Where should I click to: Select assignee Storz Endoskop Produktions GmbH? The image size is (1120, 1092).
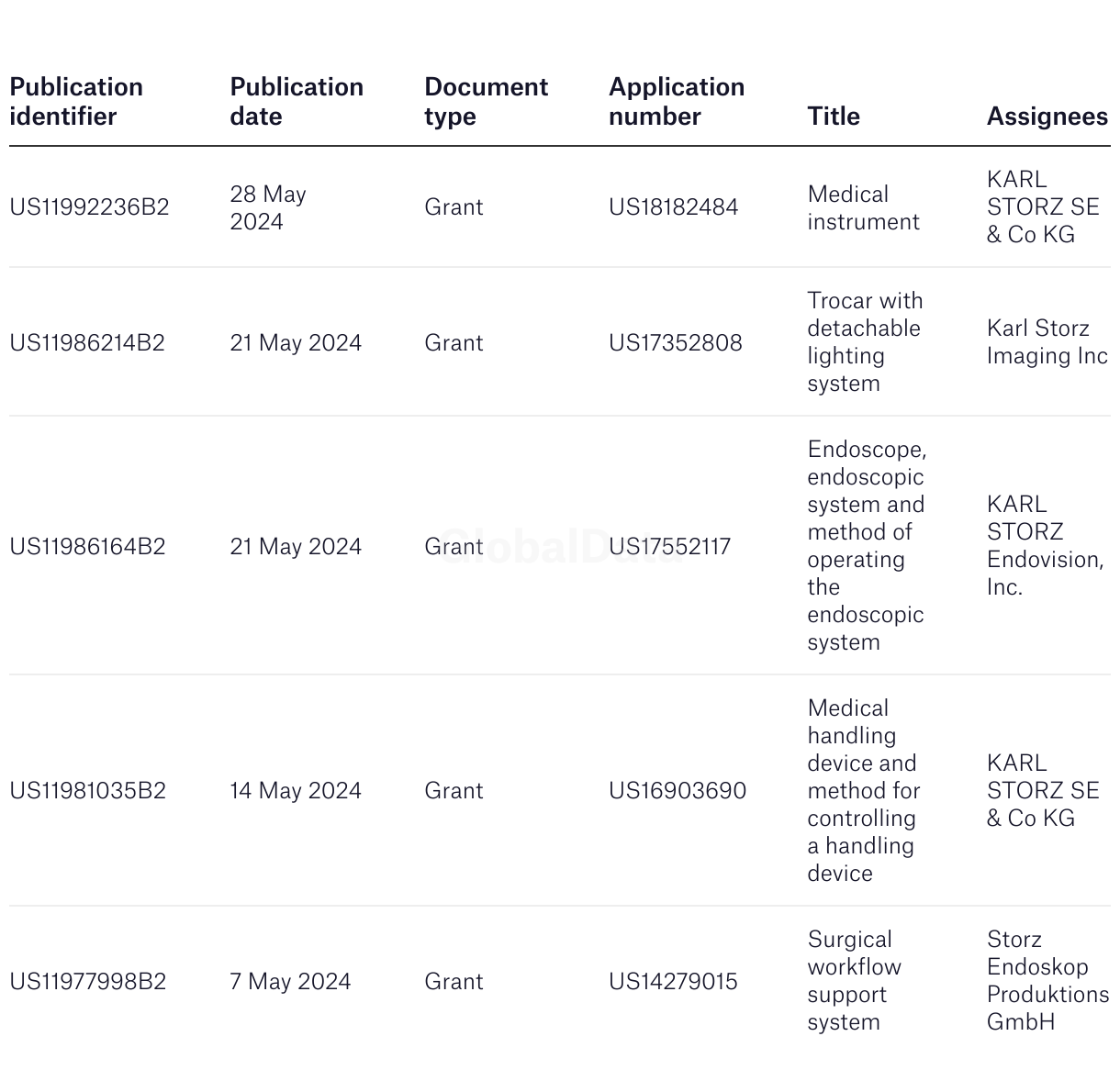click(x=1048, y=981)
